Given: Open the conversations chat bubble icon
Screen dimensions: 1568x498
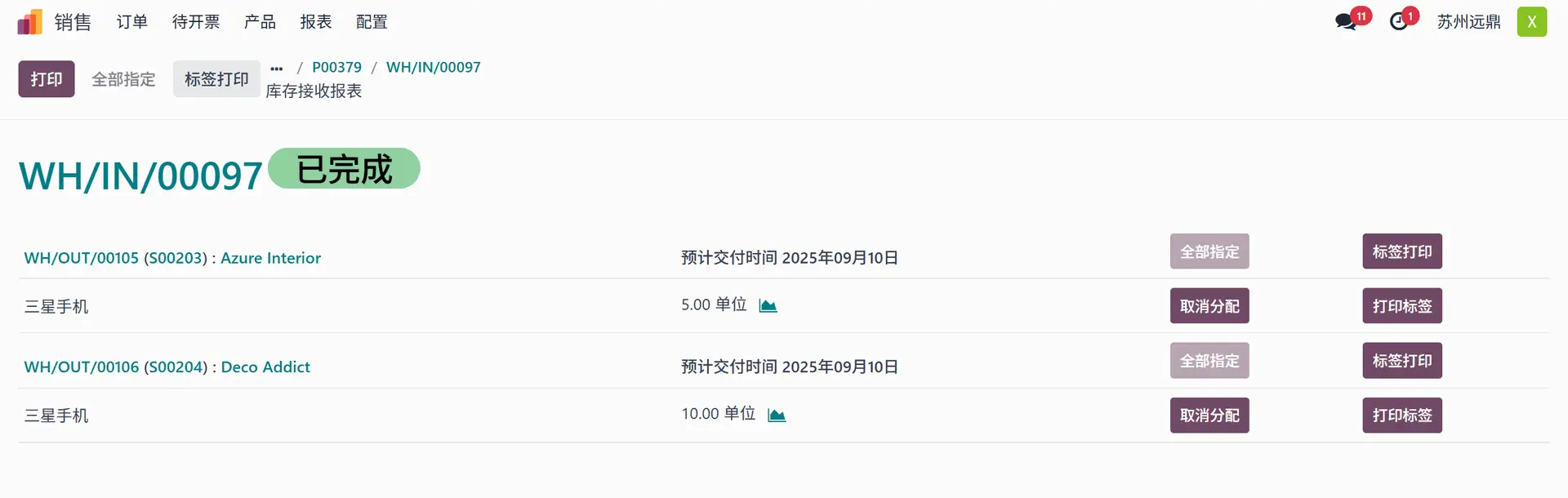Looking at the screenshot, I should tap(1345, 22).
